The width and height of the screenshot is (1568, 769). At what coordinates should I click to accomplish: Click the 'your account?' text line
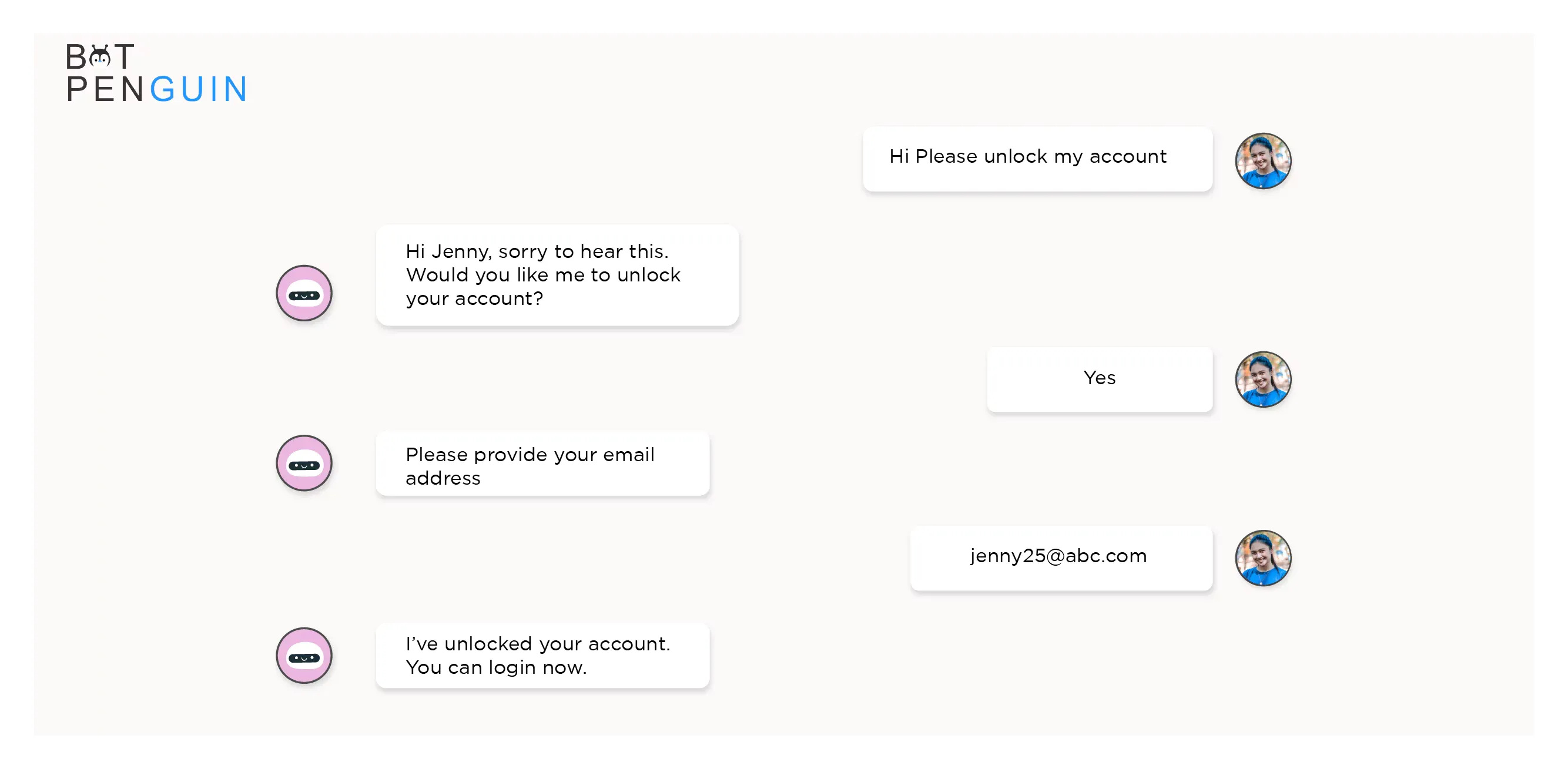[474, 298]
